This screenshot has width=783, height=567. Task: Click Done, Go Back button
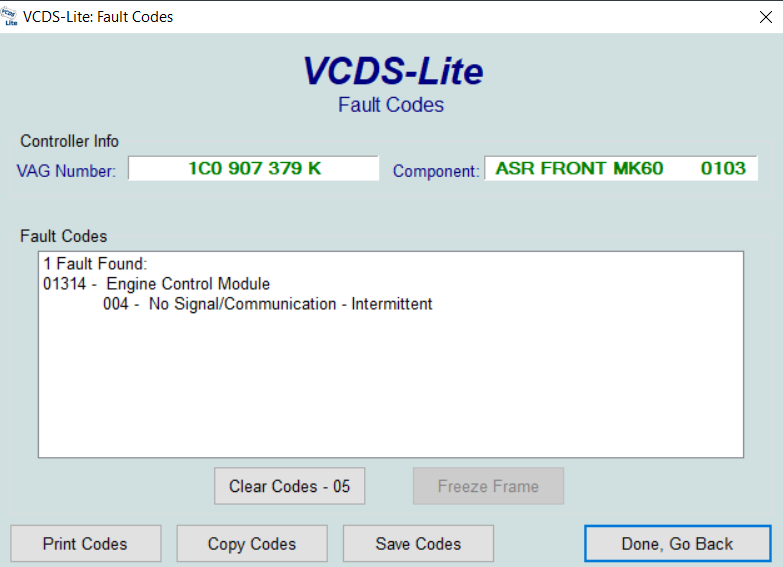click(678, 544)
